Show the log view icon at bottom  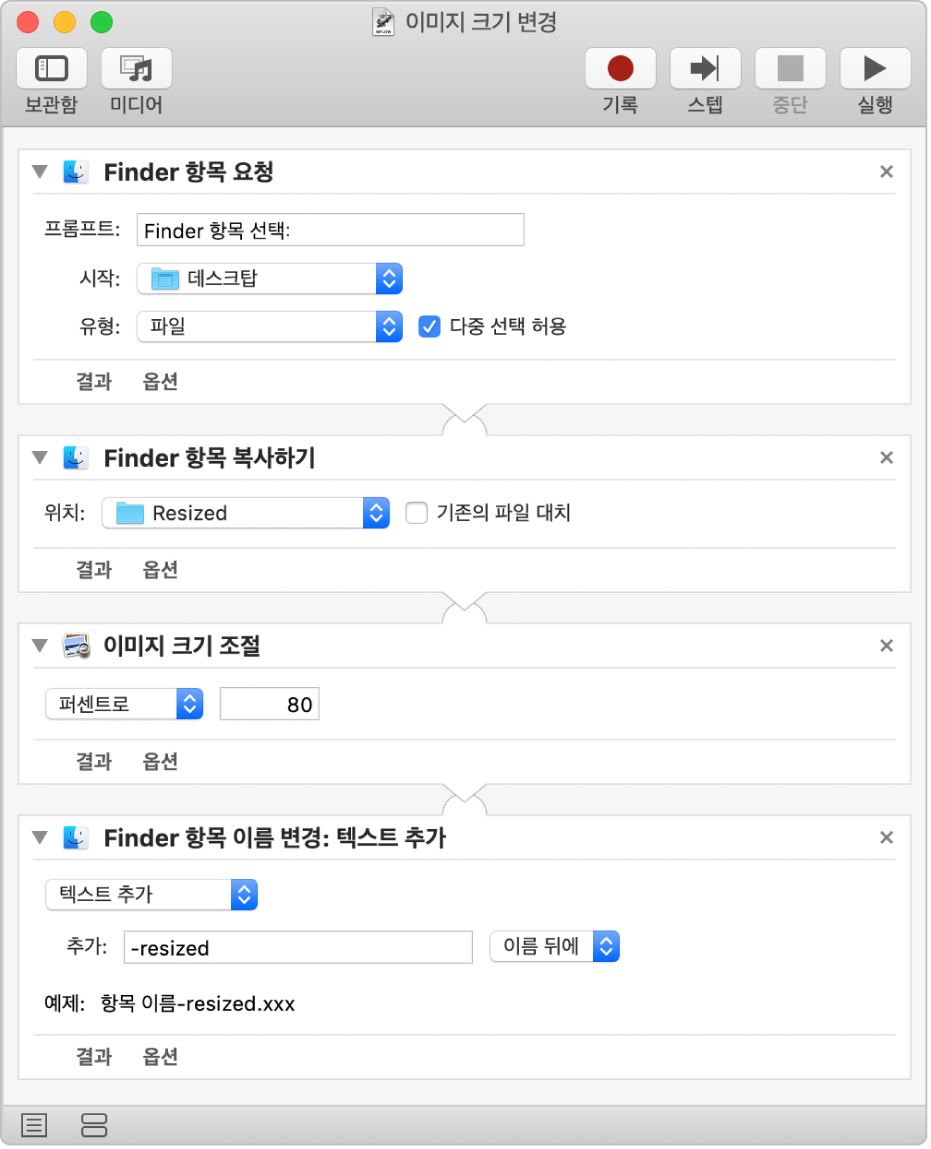(x=34, y=1125)
